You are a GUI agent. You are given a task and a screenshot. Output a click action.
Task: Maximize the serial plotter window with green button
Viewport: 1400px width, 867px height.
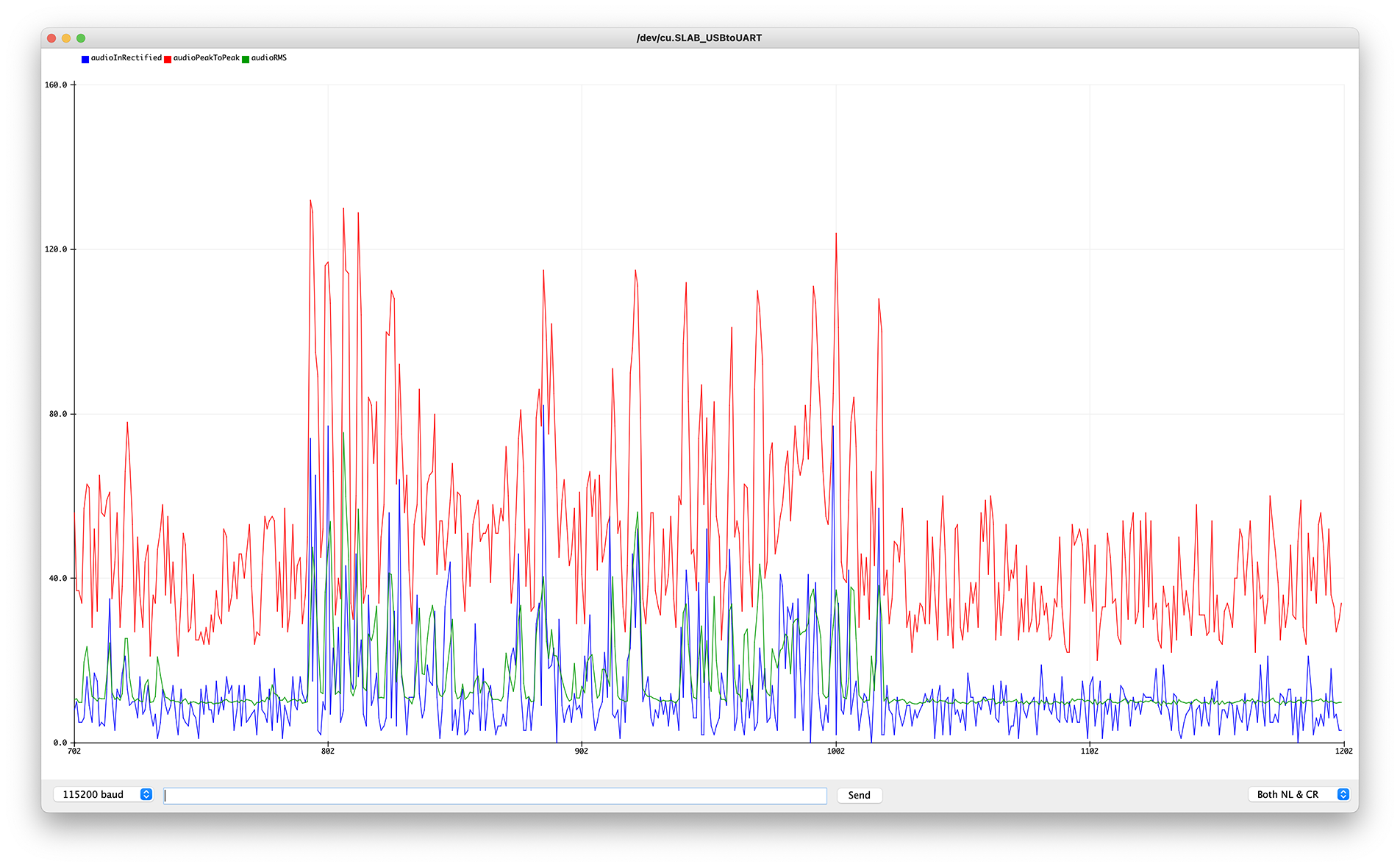tap(81, 38)
